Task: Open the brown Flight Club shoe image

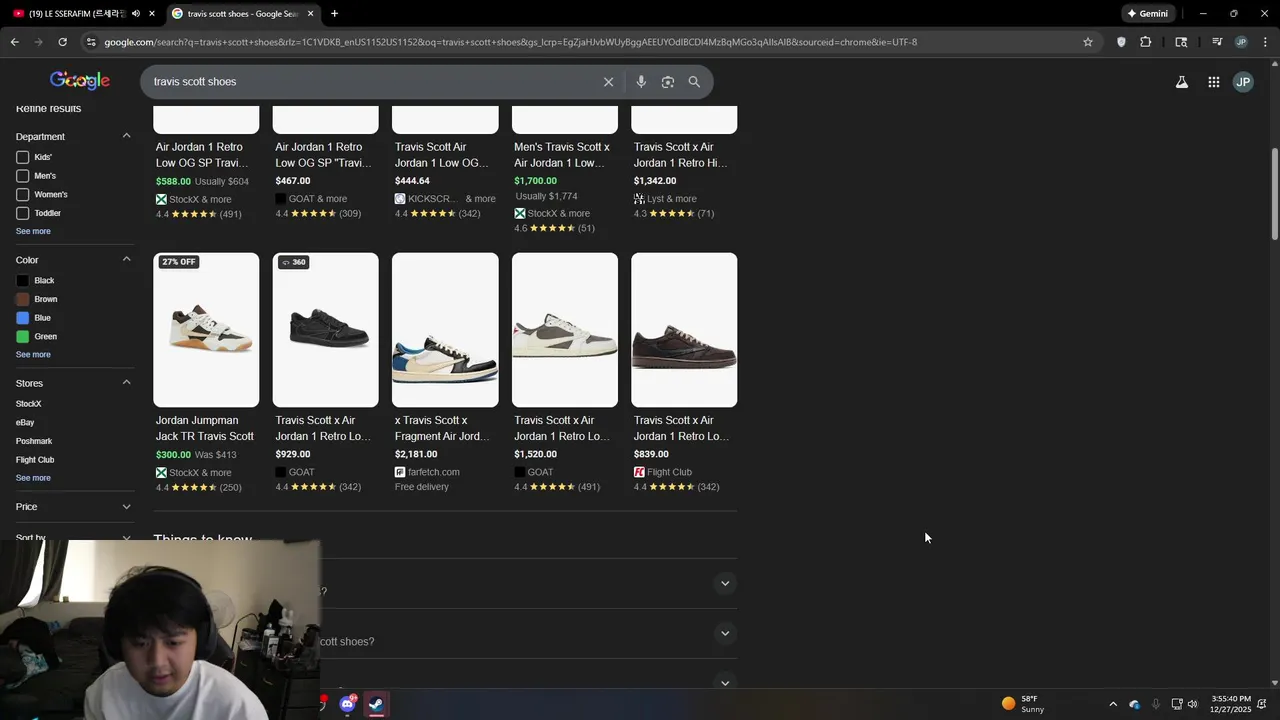Action: pyautogui.click(x=684, y=330)
